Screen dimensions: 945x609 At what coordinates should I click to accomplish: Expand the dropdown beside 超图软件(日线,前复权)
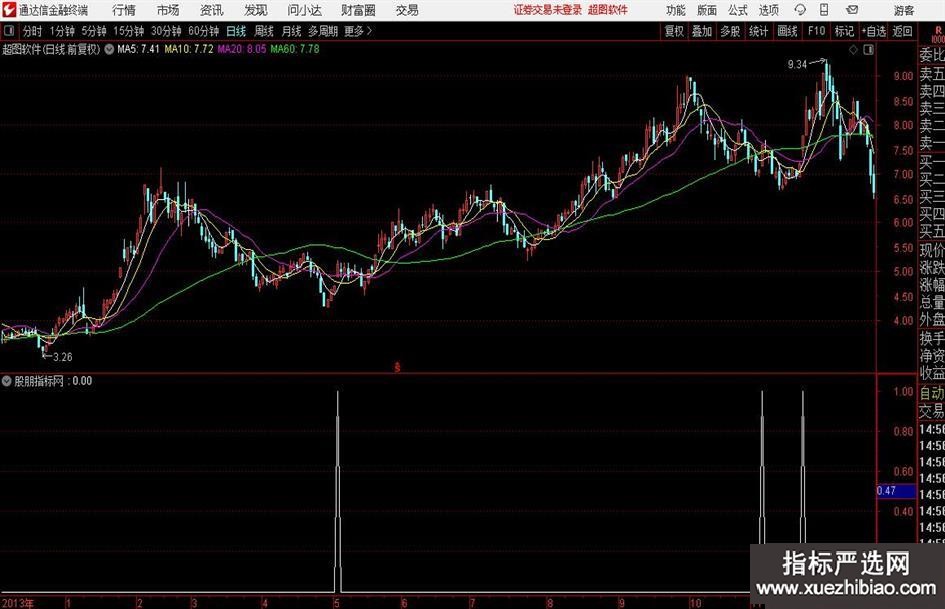109,49
